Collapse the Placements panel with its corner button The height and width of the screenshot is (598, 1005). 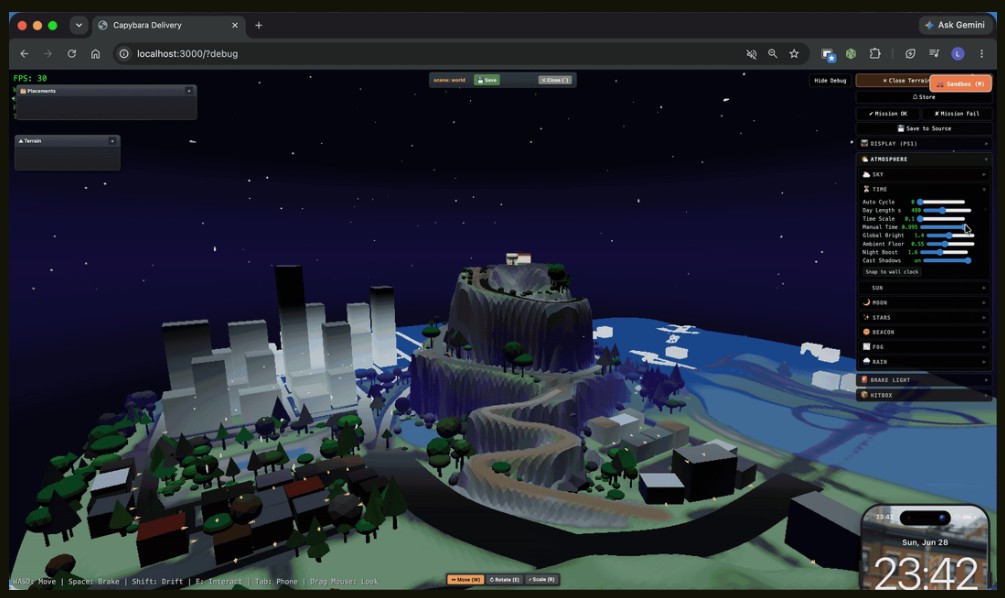tap(189, 91)
